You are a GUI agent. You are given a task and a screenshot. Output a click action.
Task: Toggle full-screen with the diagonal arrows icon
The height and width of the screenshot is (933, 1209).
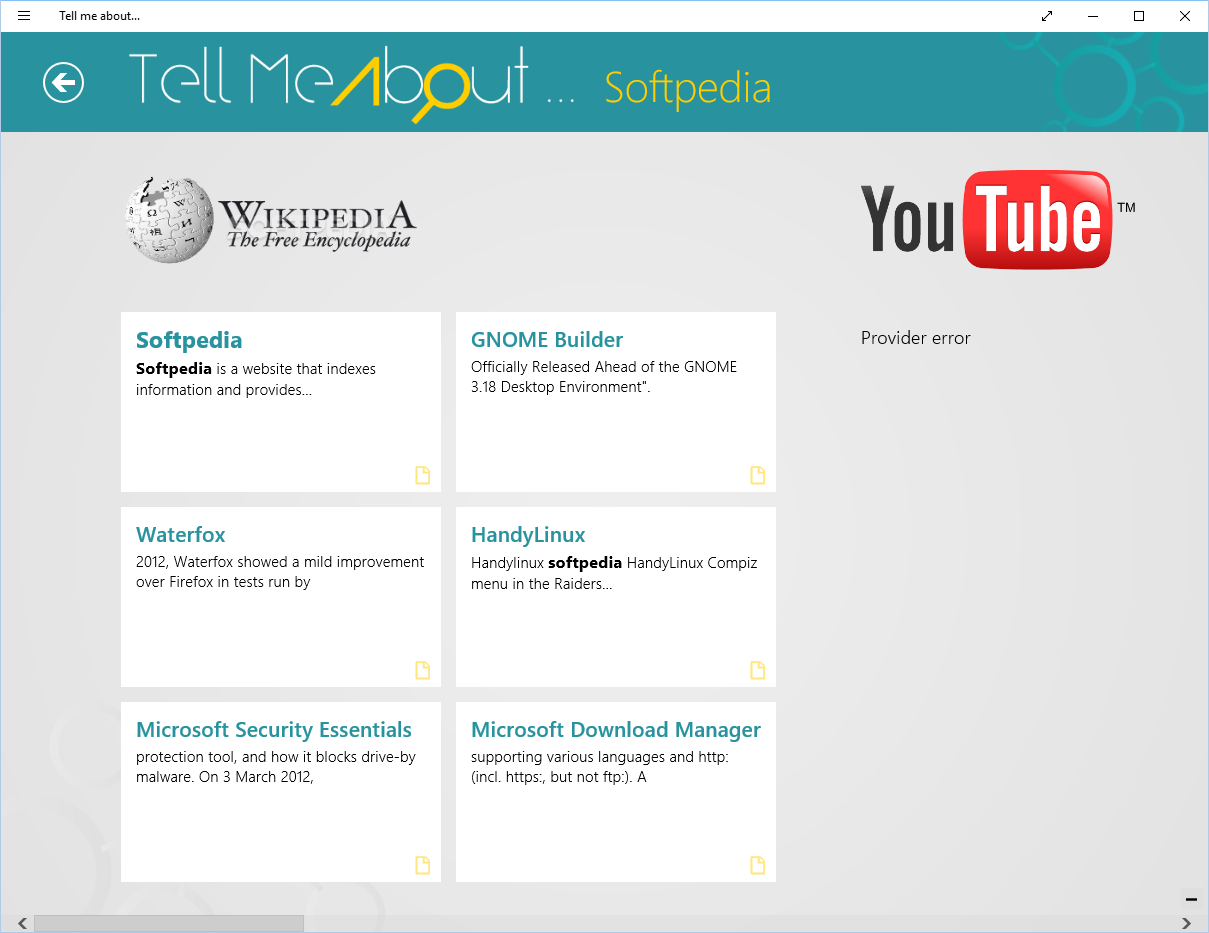(1047, 16)
